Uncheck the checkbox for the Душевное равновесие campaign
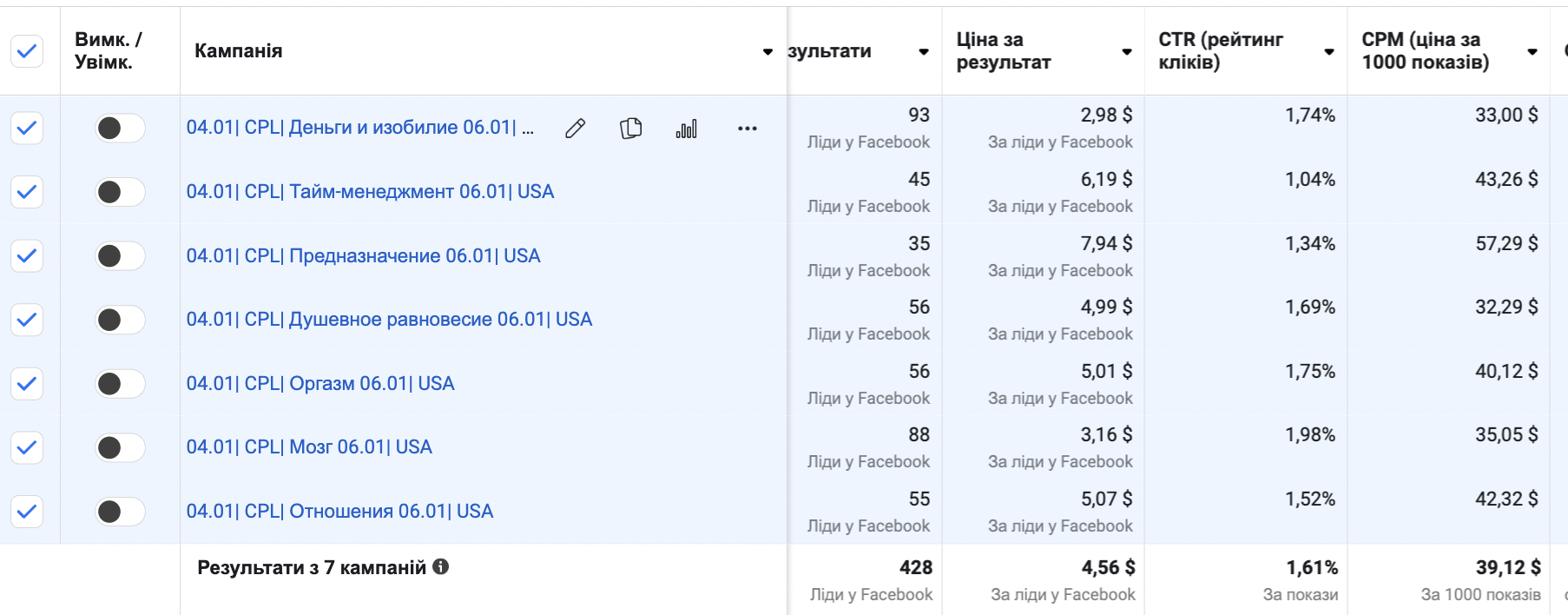 [x=27, y=320]
